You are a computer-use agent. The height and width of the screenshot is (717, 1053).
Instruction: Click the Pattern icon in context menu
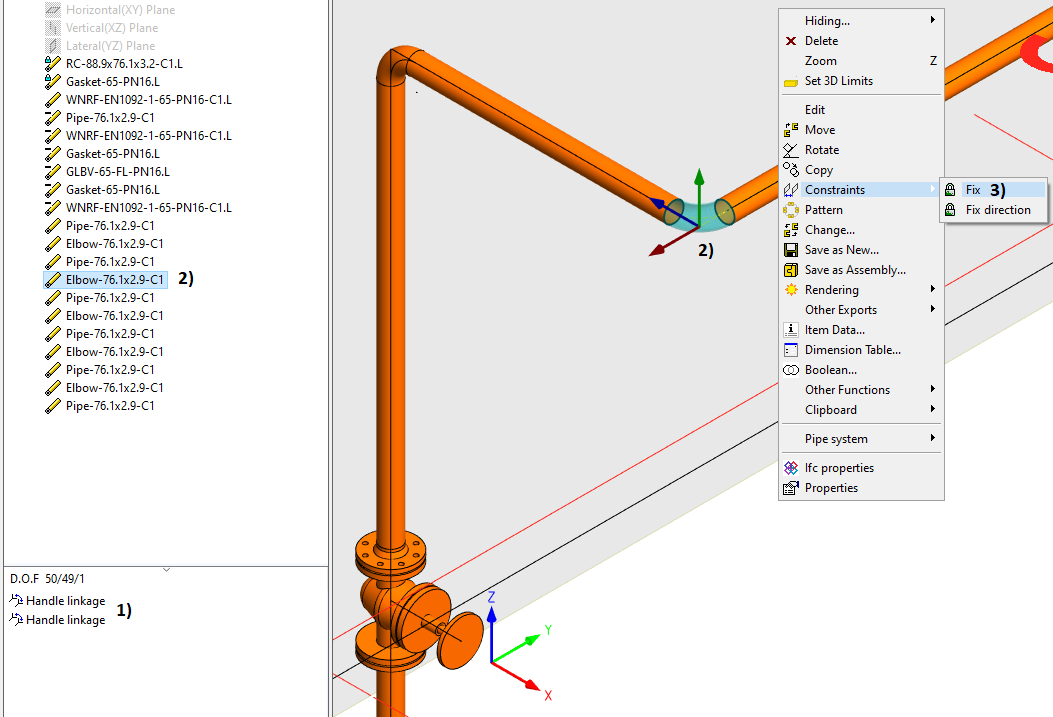coord(791,210)
